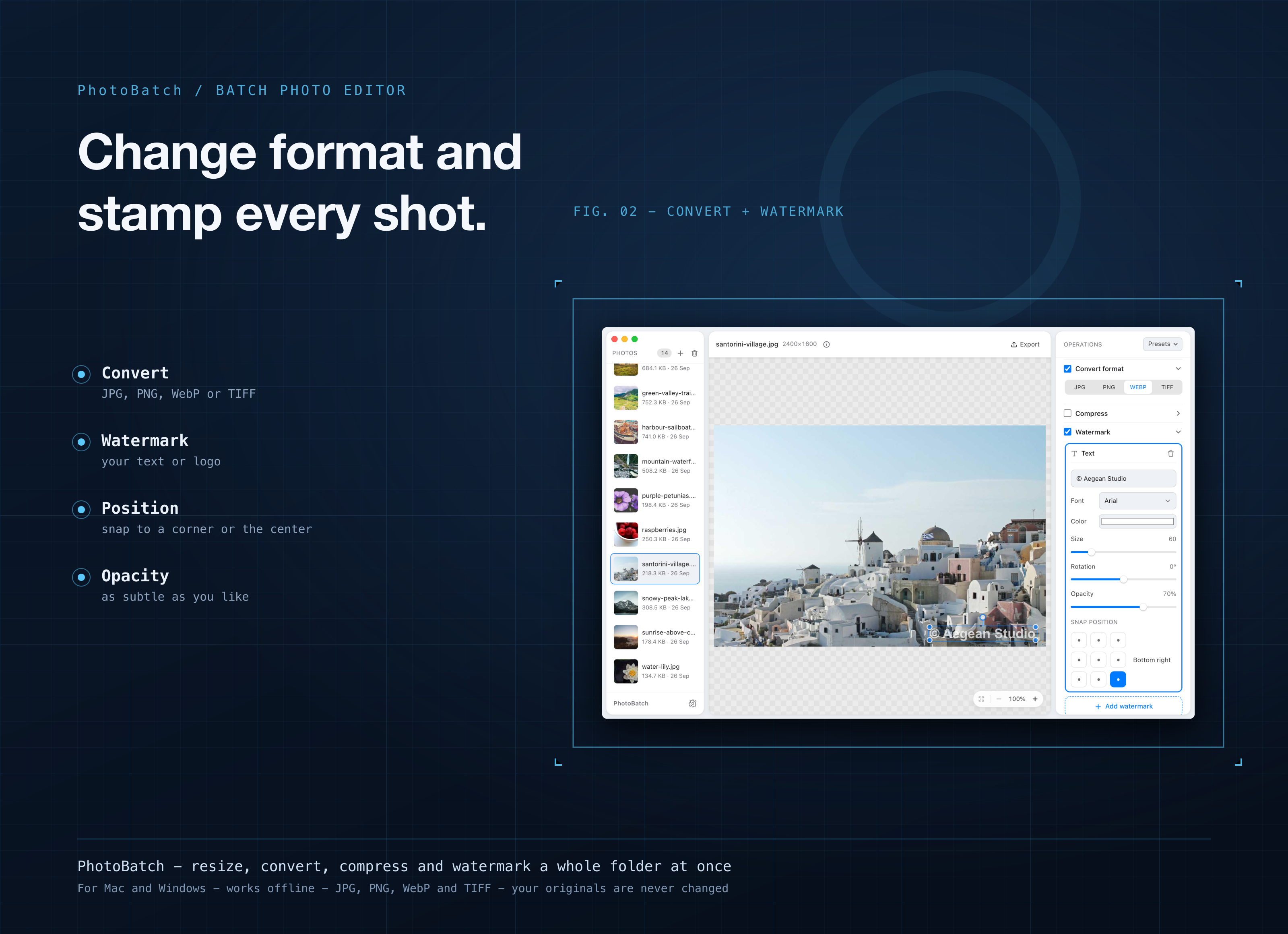Select the top-center snap position

point(1098,640)
